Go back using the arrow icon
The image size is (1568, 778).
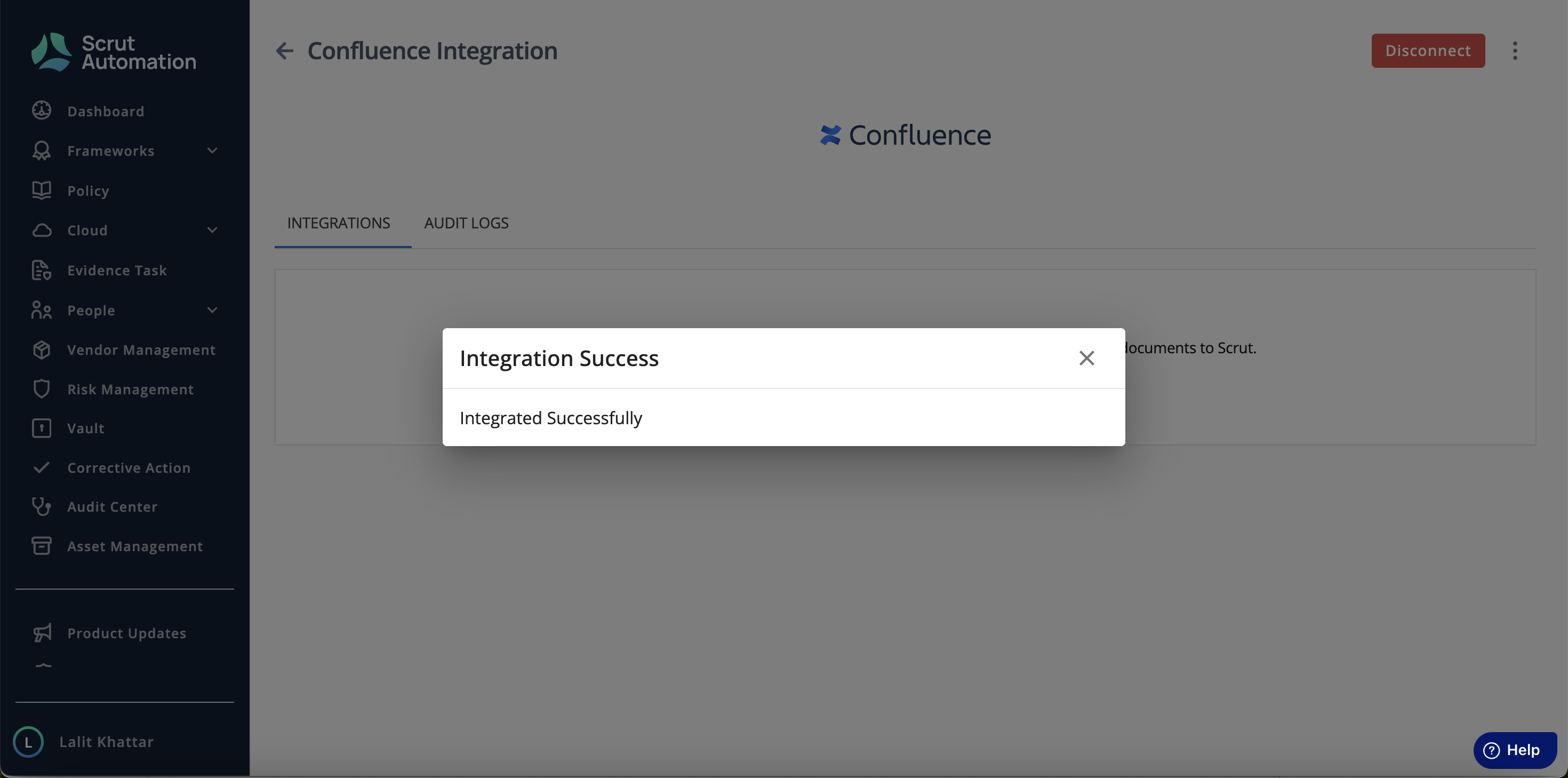[x=284, y=51]
